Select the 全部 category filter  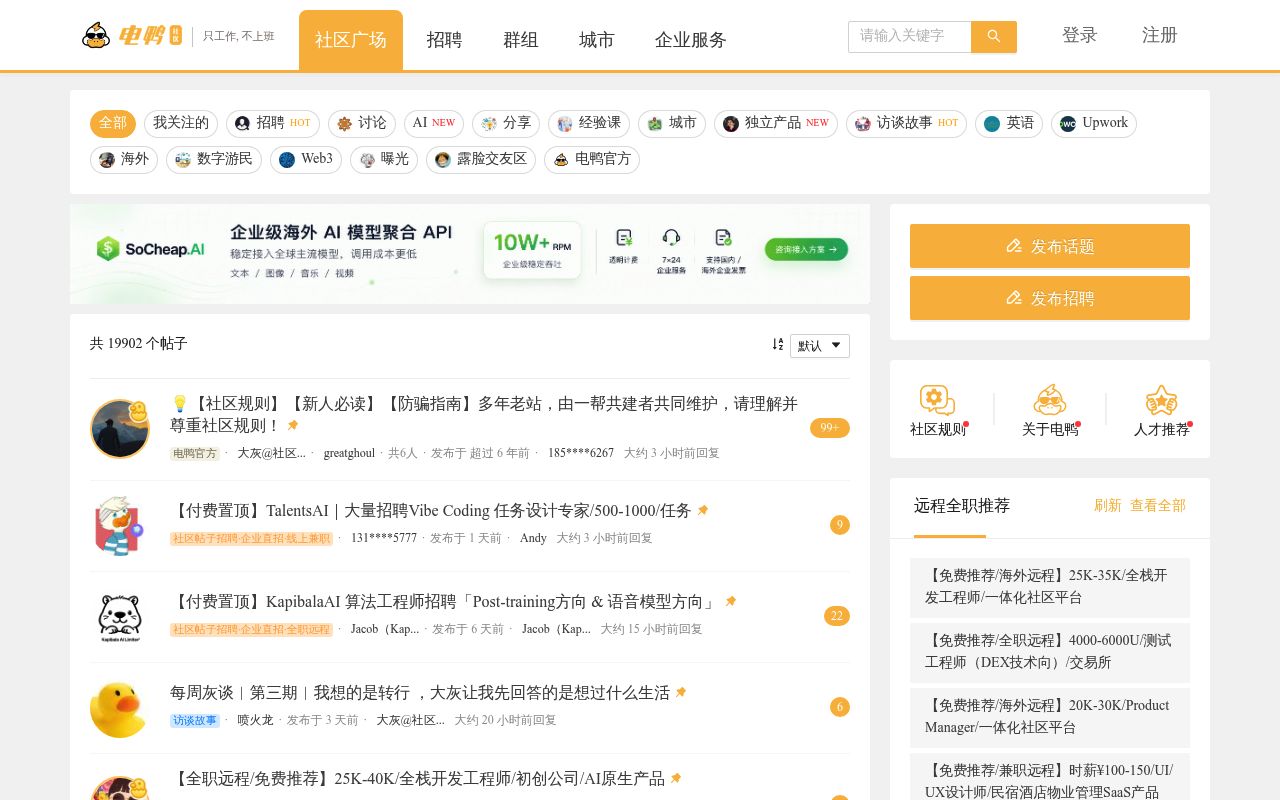(x=113, y=123)
